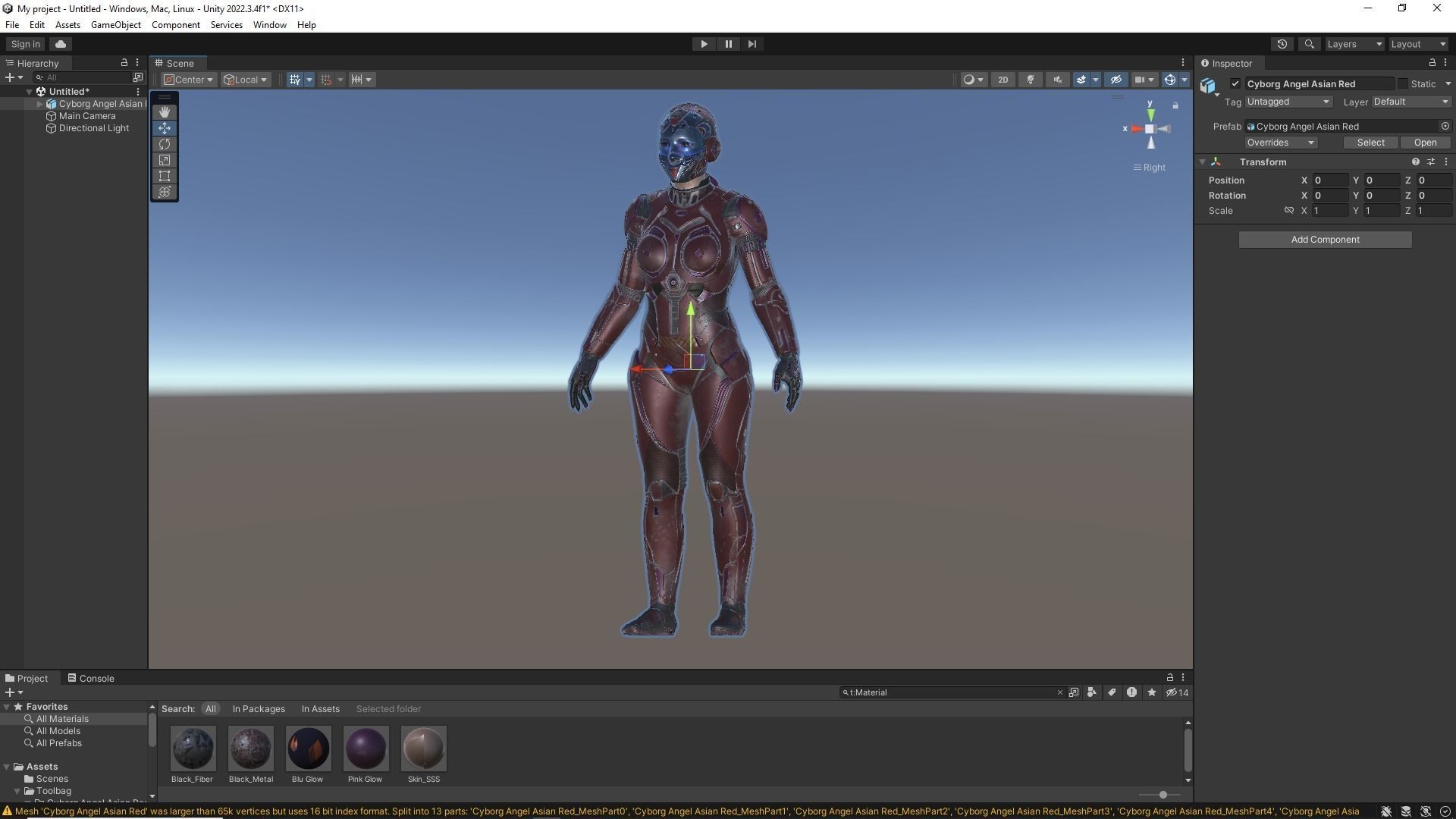The height and width of the screenshot is (819, 1456).
Task: Open the global search magnifier
Action: point(1309,44)
